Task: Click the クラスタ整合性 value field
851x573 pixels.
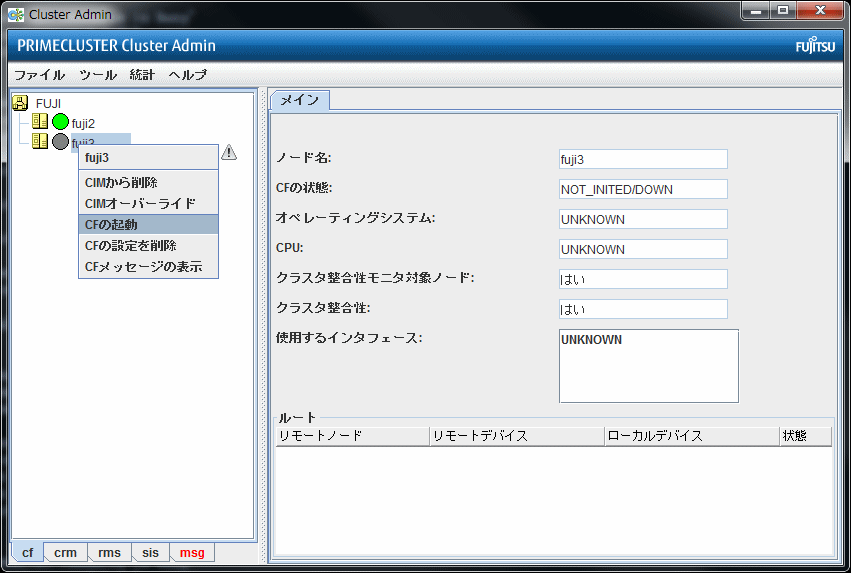Action: click(x=643, y=309)
